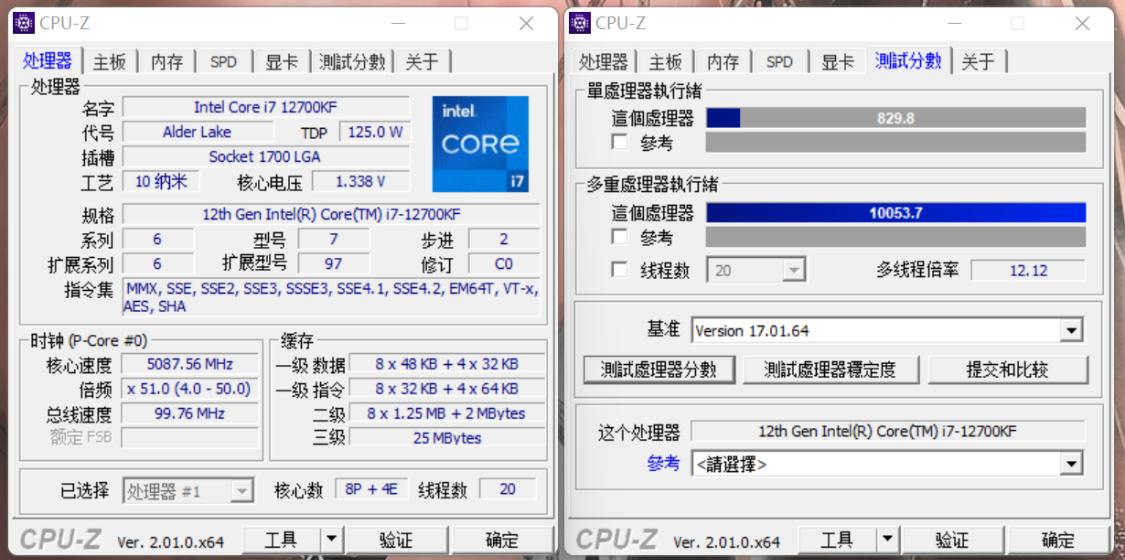This screenshot has width=1125, height=560.
Task: Switch to 处理器 tab in right window
Action: (x=603, y=62)
